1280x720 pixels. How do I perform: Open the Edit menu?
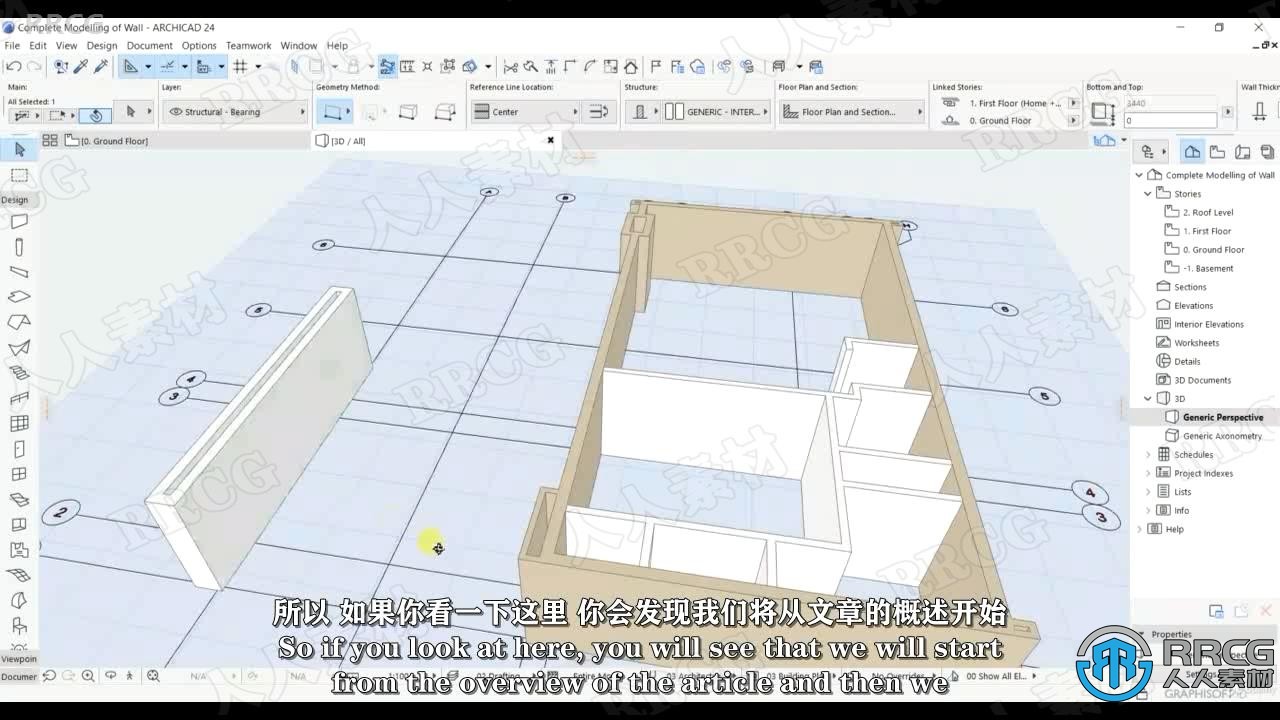tap(38, 45)
